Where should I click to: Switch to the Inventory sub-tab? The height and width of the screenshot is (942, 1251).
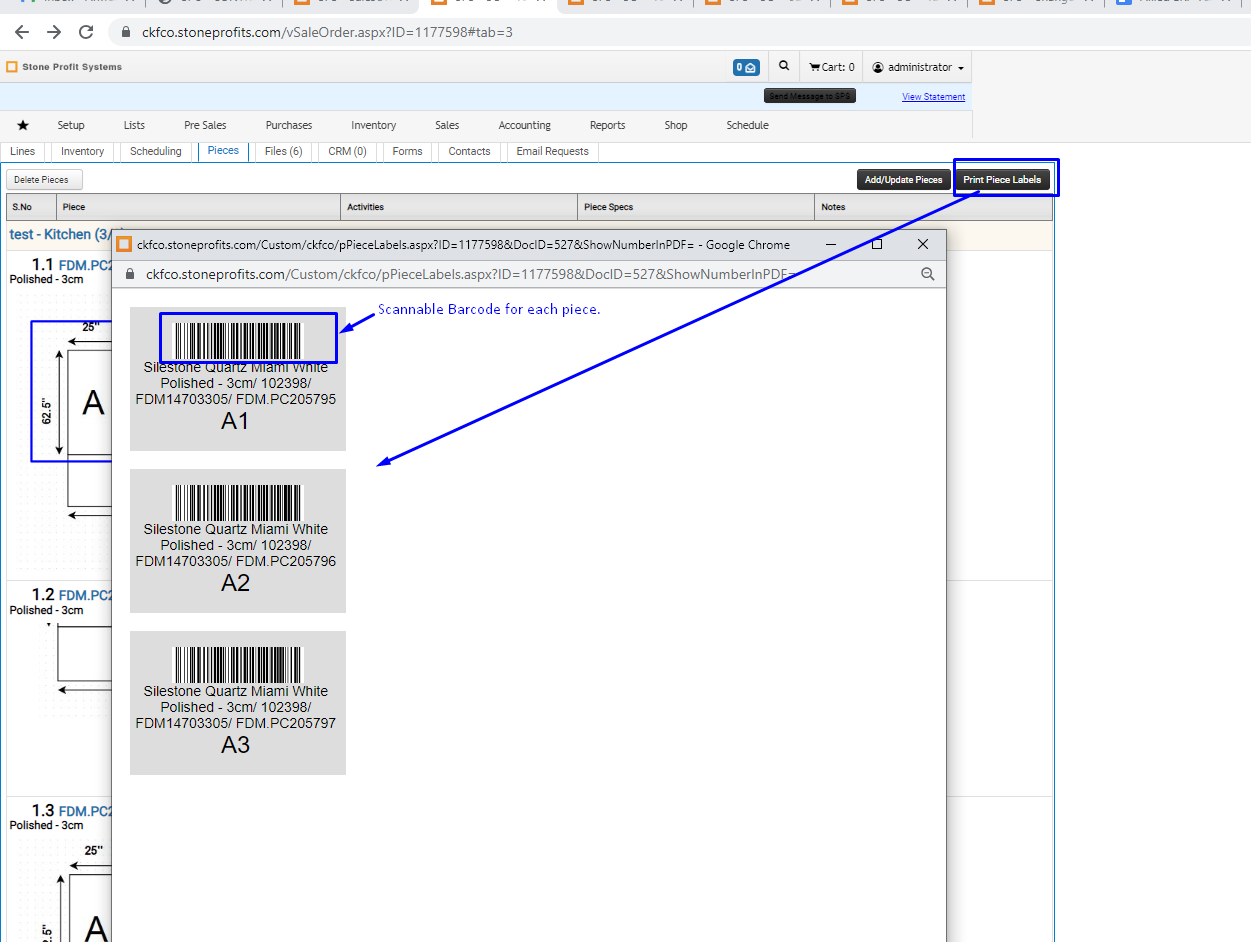(x=82, y=151)
